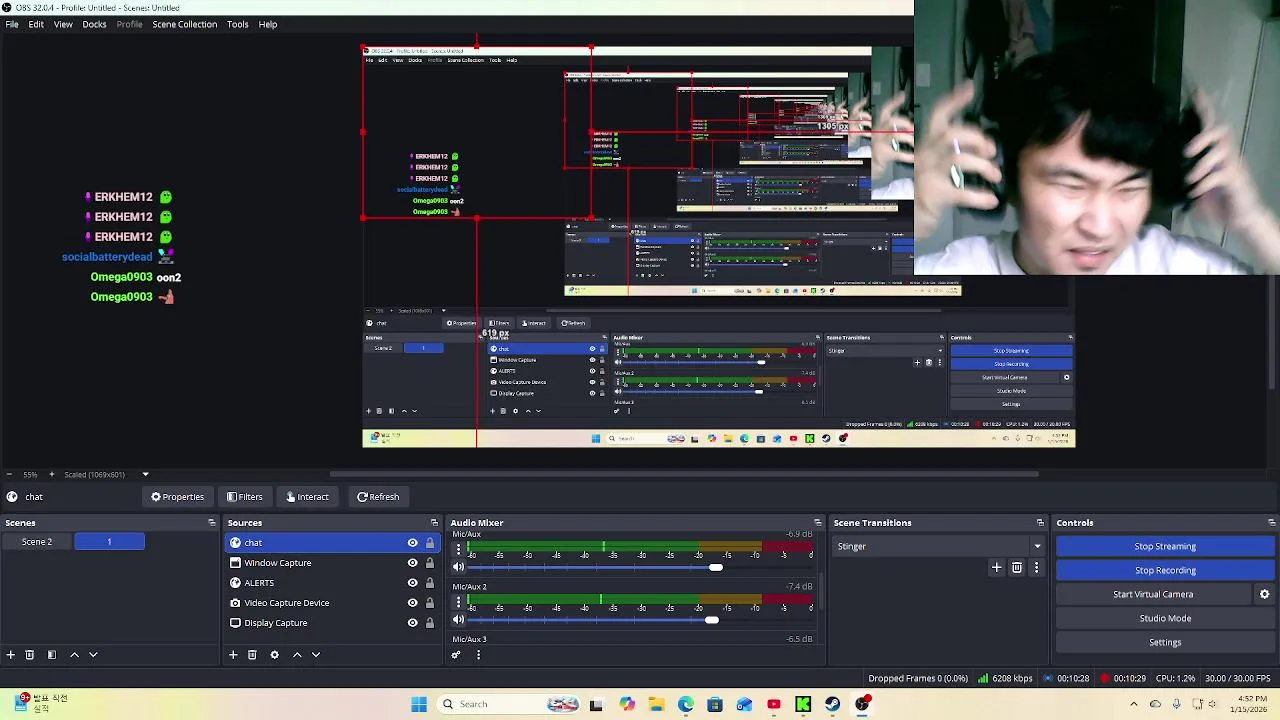Open Kick app from the taskbar

pos(803,704)
